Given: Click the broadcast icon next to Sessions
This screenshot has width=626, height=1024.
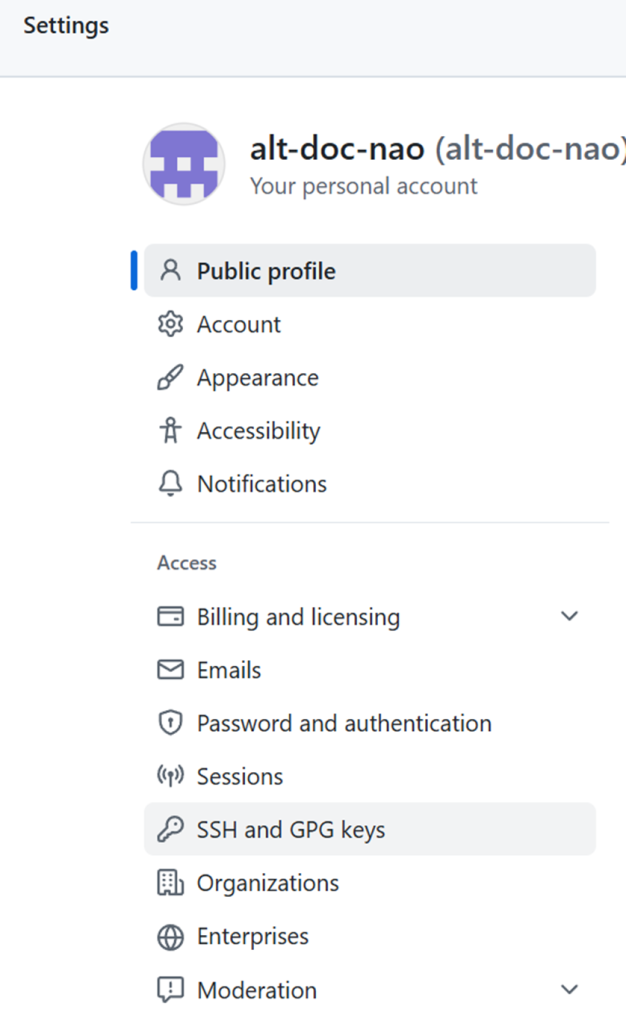Looking at the screenshot, I should coord(170,776).
